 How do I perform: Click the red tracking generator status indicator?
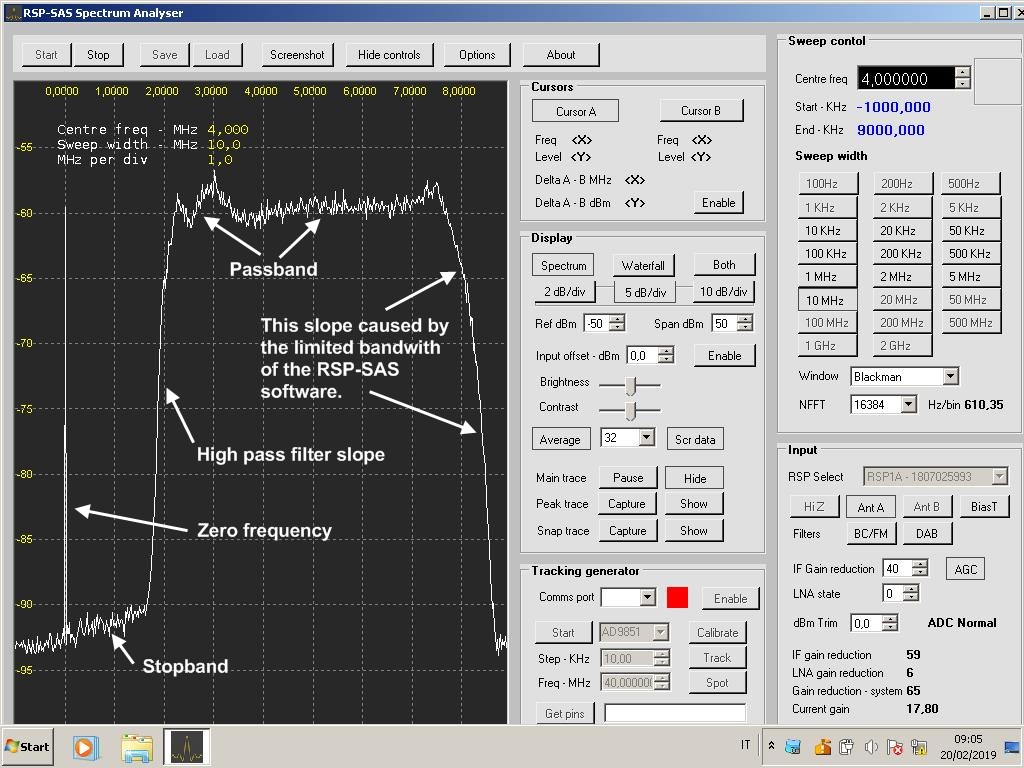tap(677, 598)
